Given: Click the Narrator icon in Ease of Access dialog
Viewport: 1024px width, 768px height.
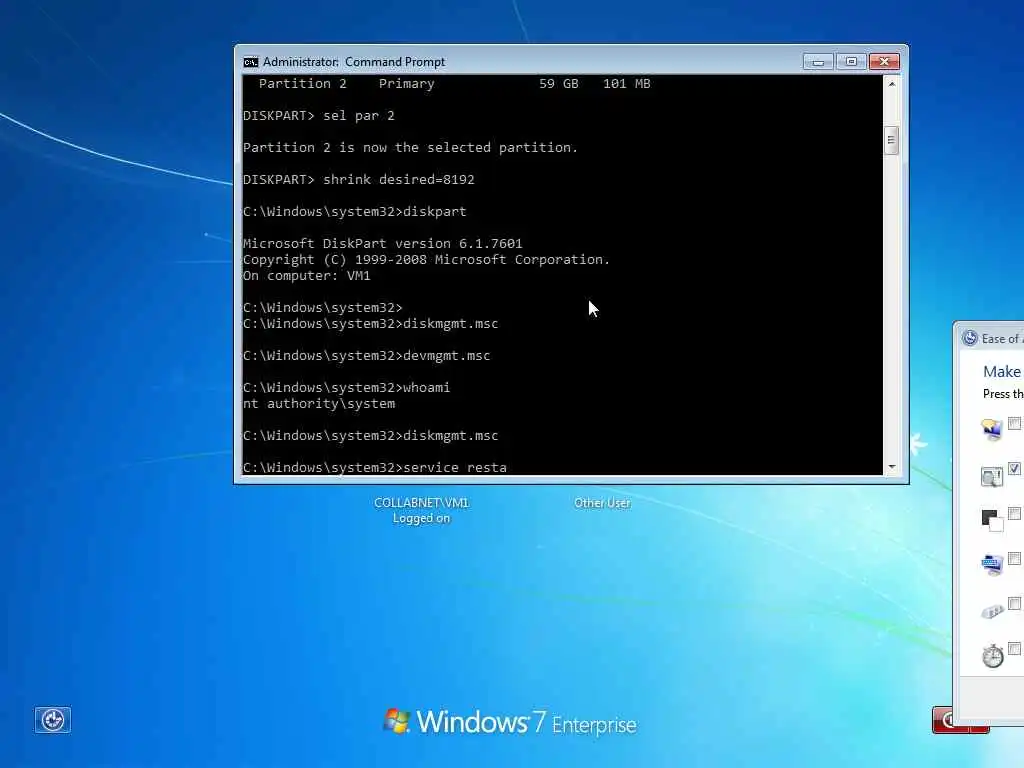Looking at the screenshot, I should tap(991, 429).
